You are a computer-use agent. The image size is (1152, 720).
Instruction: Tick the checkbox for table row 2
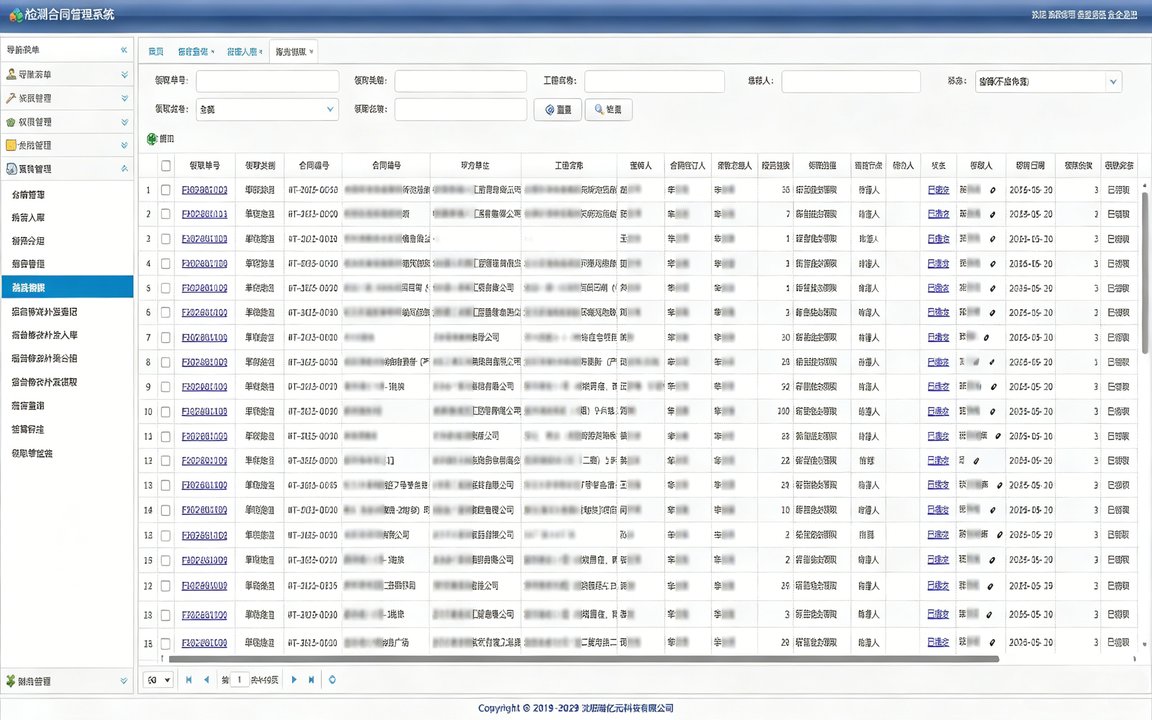point(166,215)
